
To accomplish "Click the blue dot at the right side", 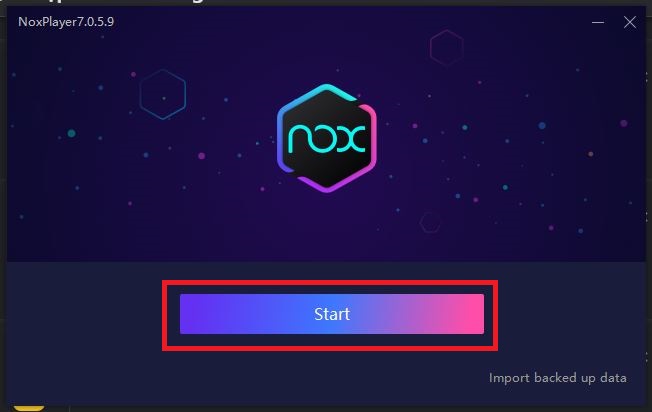I will 542,125.
